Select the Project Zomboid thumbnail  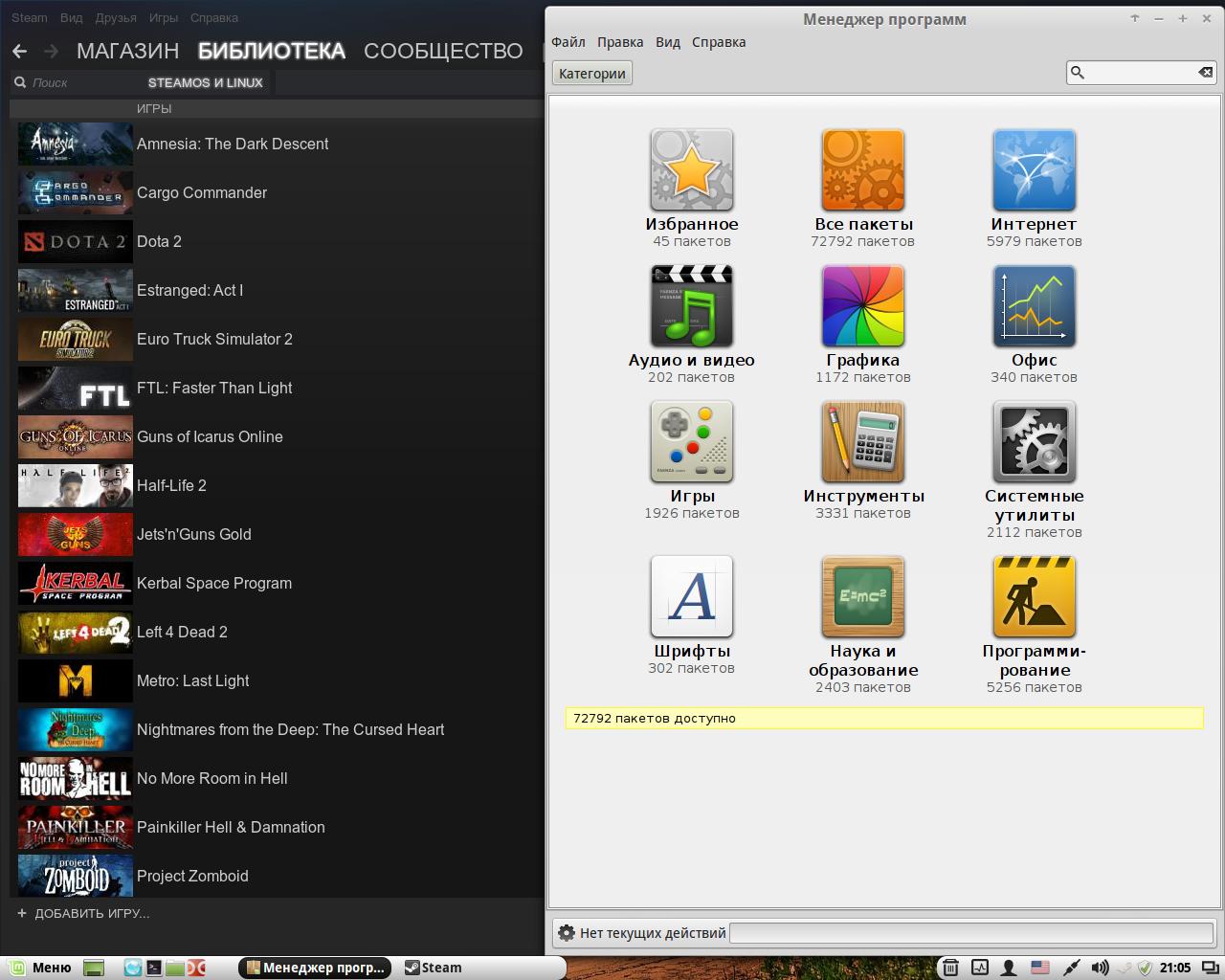[76, 876]
